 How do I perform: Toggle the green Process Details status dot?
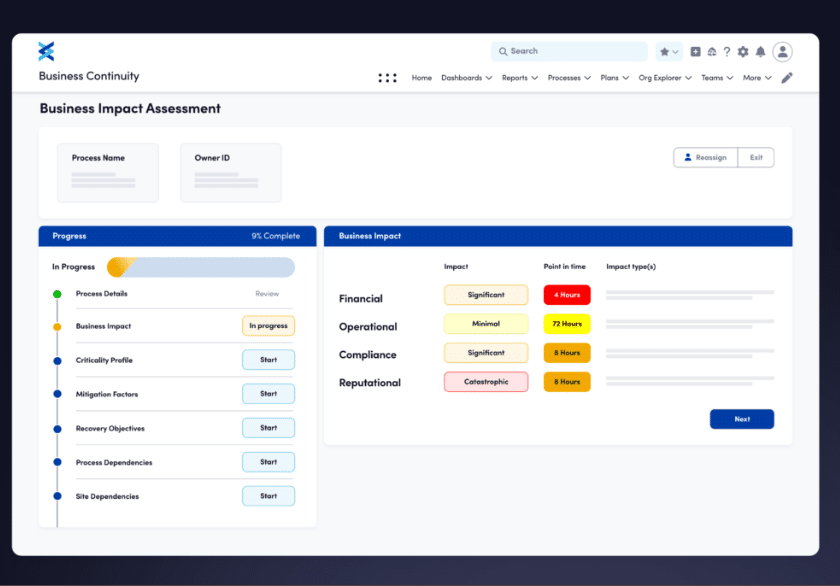click(55, 291)
